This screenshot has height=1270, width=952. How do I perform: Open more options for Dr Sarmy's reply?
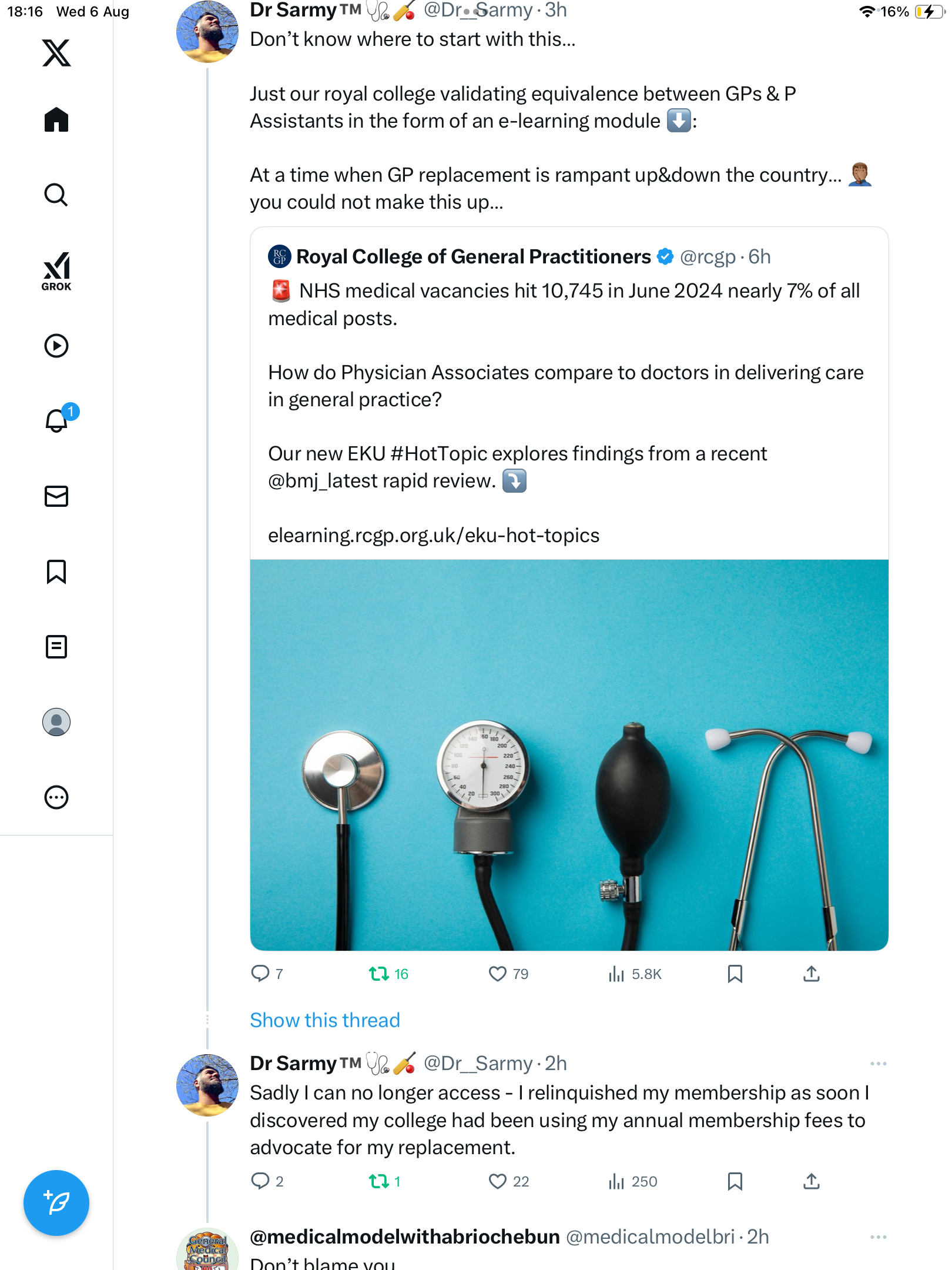[878, 1064]
